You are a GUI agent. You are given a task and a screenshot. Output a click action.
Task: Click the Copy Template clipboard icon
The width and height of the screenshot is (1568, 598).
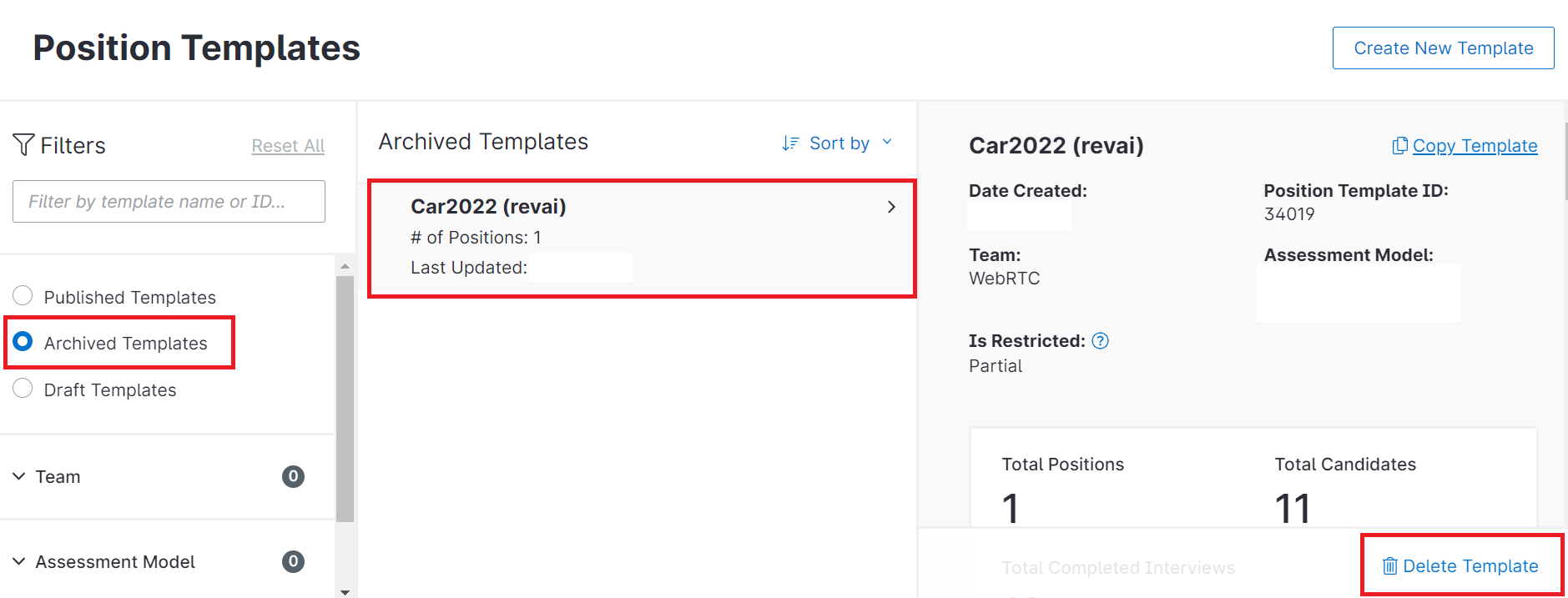point(1399,146)
